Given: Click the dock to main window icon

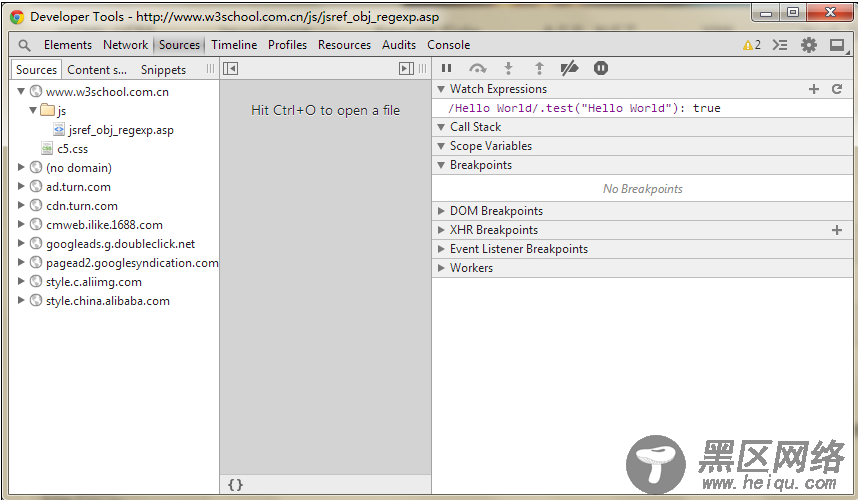Looking at the screenshot, I should pos(837,45).
